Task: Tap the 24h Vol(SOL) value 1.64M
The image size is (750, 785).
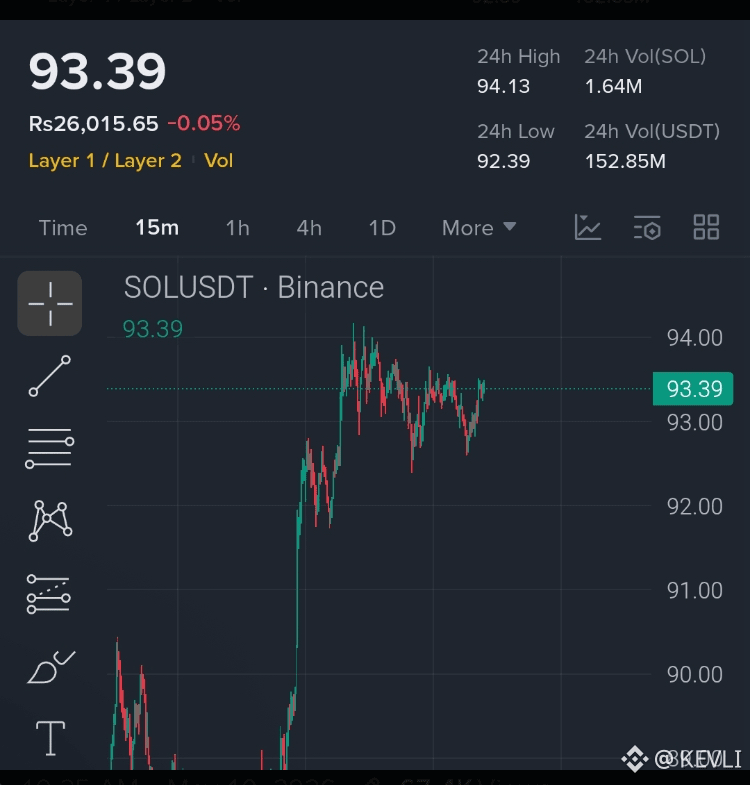Action: (x=613, y=87)
